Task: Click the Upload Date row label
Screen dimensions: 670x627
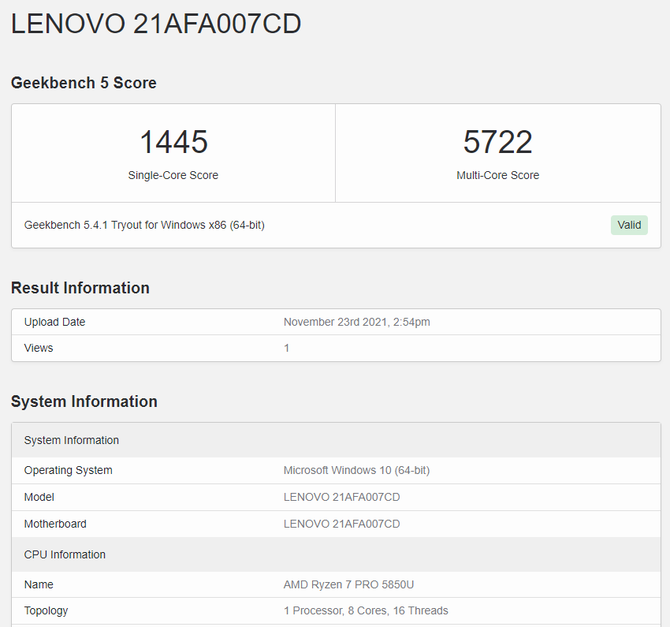Action: click(55, 322)
